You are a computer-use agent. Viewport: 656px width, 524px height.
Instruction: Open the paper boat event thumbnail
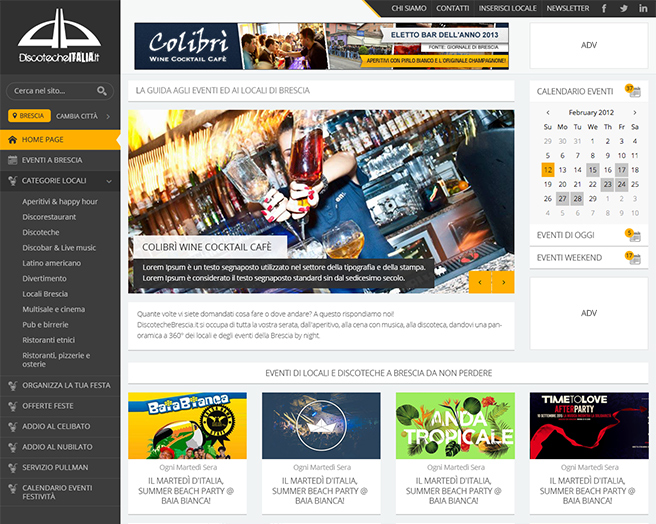click(x=321, y=426)
